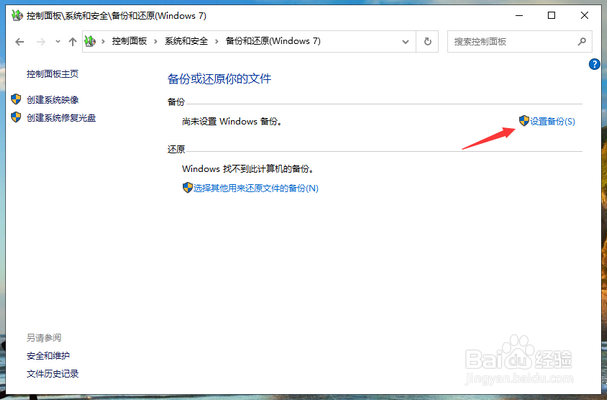
Task: Click 设置备份(S) link
Action: 552,122
